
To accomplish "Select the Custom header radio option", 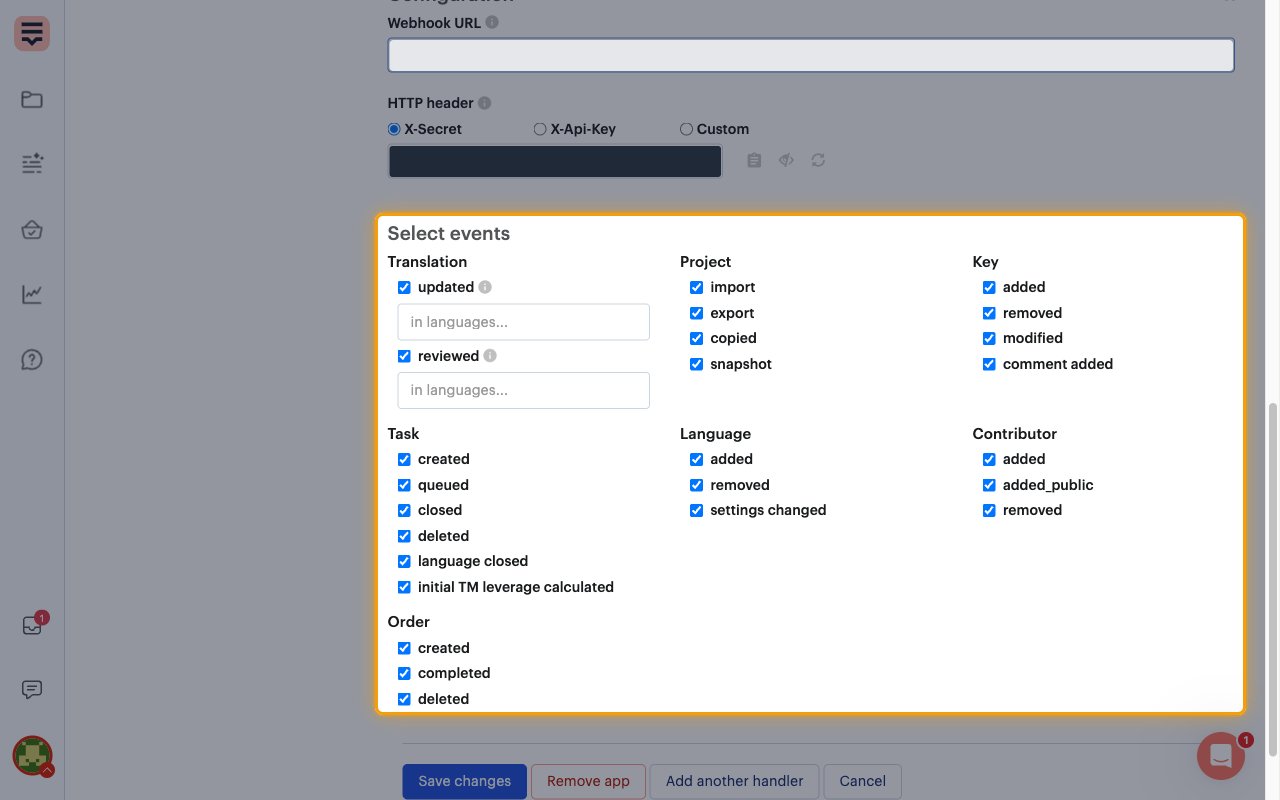I will [x=686, y=129].
